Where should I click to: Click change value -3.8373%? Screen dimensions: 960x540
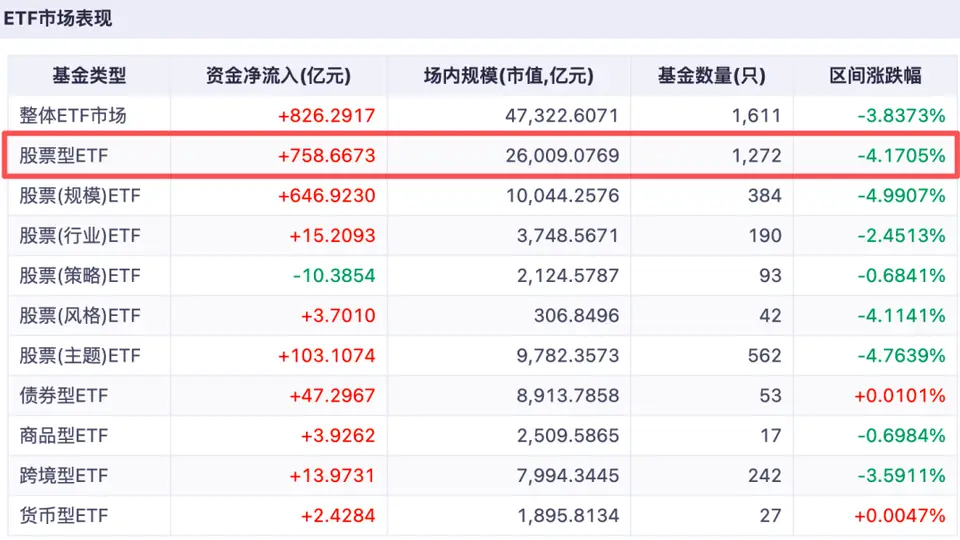(901, 115)
